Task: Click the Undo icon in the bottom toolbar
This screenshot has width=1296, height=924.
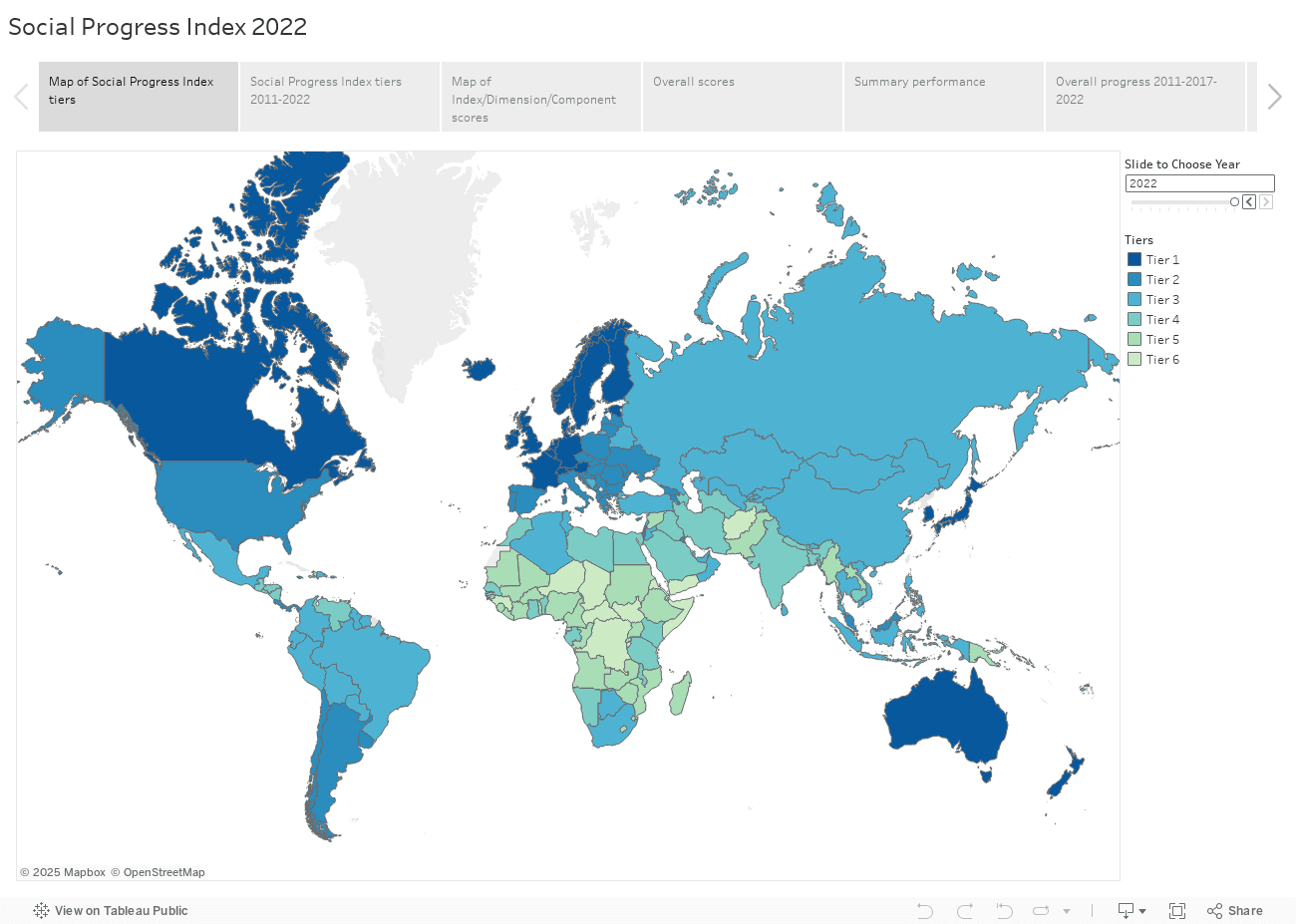Action: point(924,911)
